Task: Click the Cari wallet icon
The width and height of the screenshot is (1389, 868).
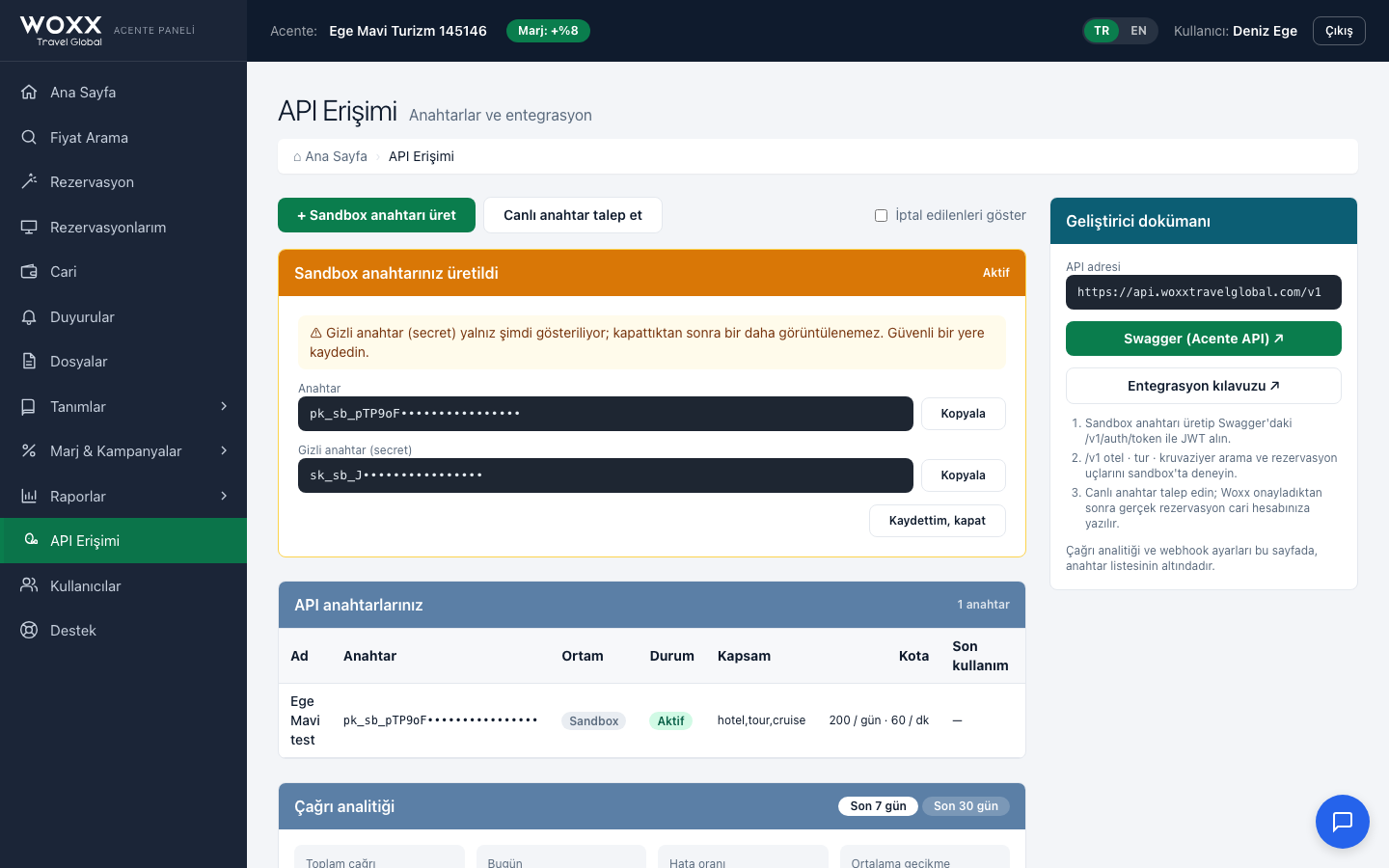Action: coord(29,272)
